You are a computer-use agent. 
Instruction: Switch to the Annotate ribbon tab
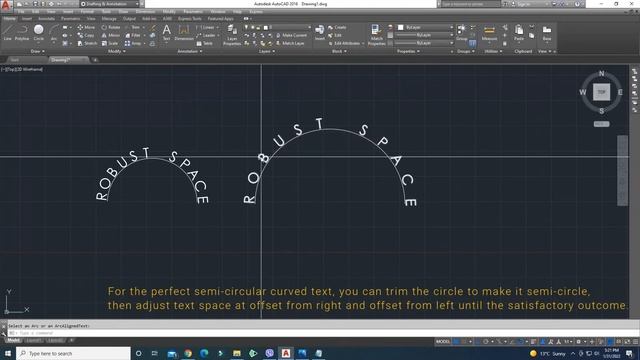[46, 18]
